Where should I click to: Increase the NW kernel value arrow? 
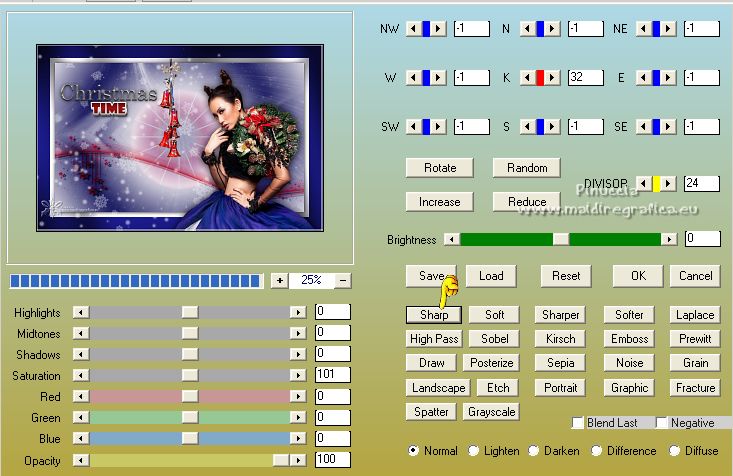pyautogui.click(x=438, y=29)
